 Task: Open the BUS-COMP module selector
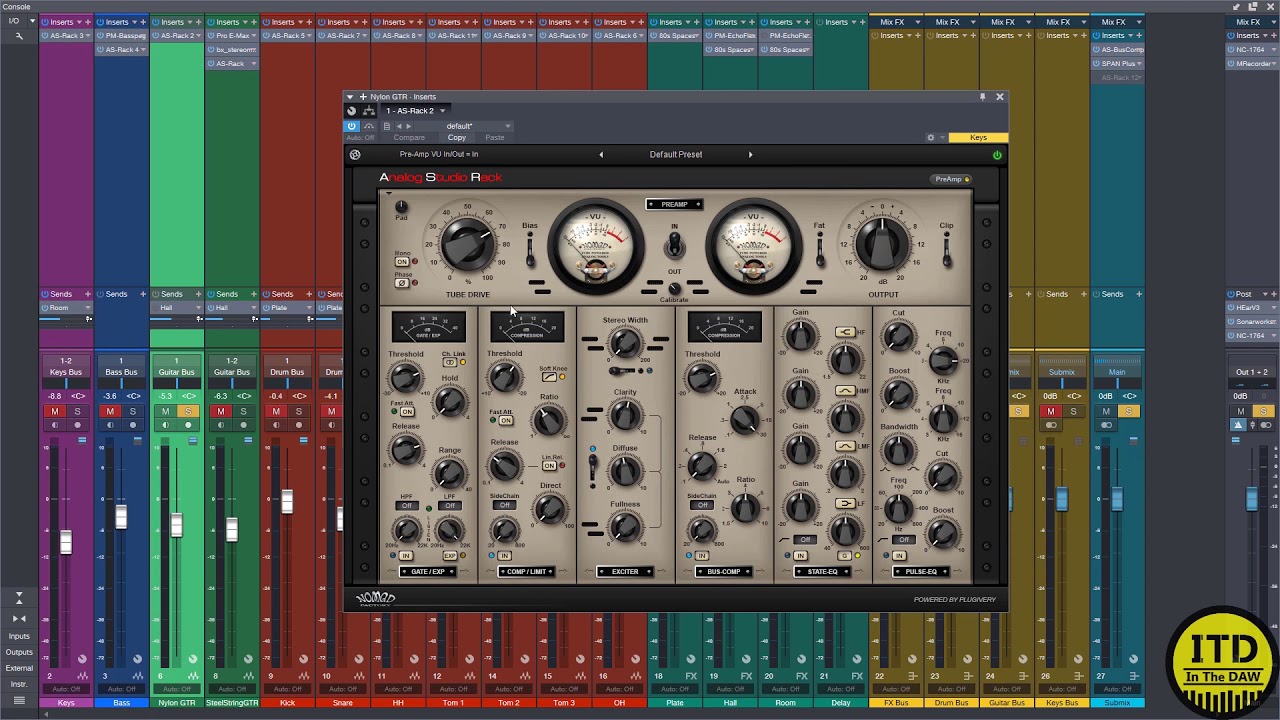(x=723, y=572)
